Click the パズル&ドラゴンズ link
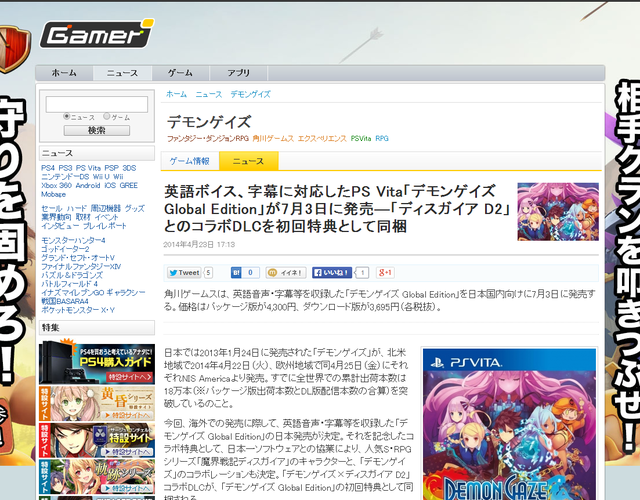This screenshot has height=500, width=640. pyautogui.click(x=72, y=275)
